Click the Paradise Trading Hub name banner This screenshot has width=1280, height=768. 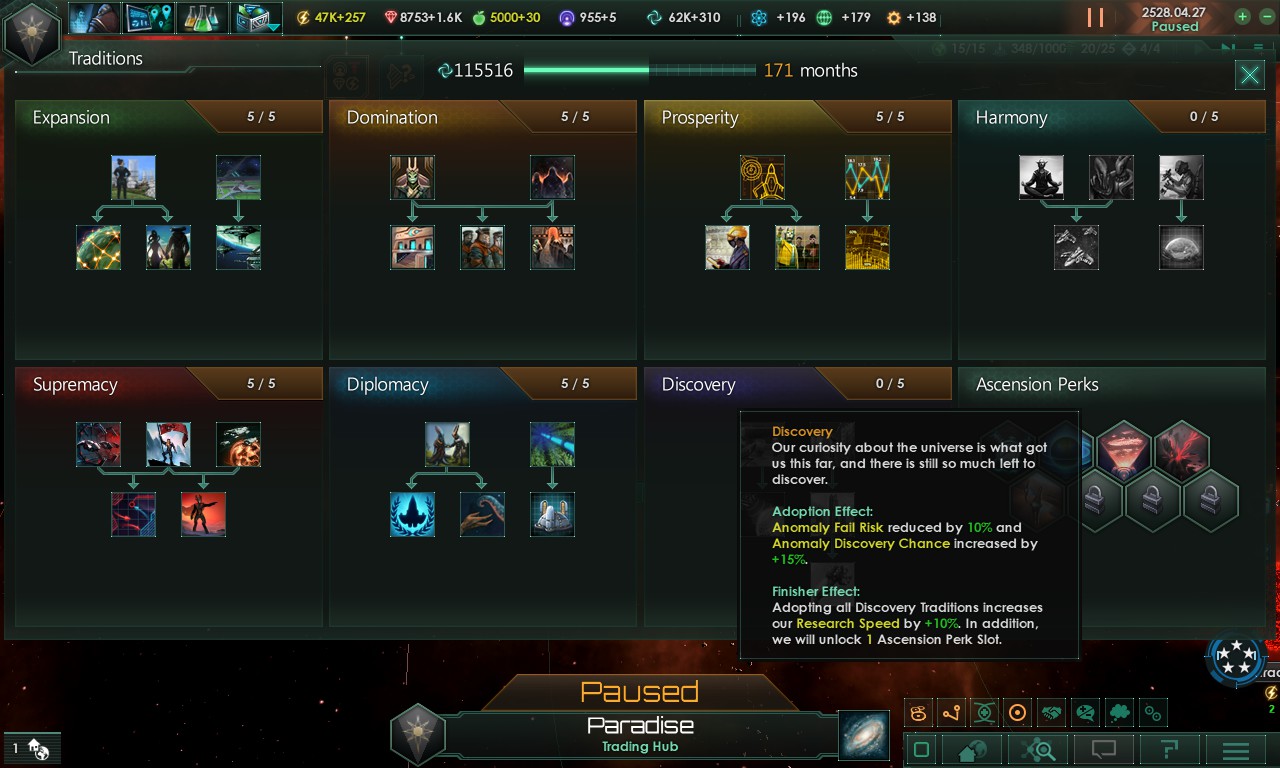click(640, 733)
